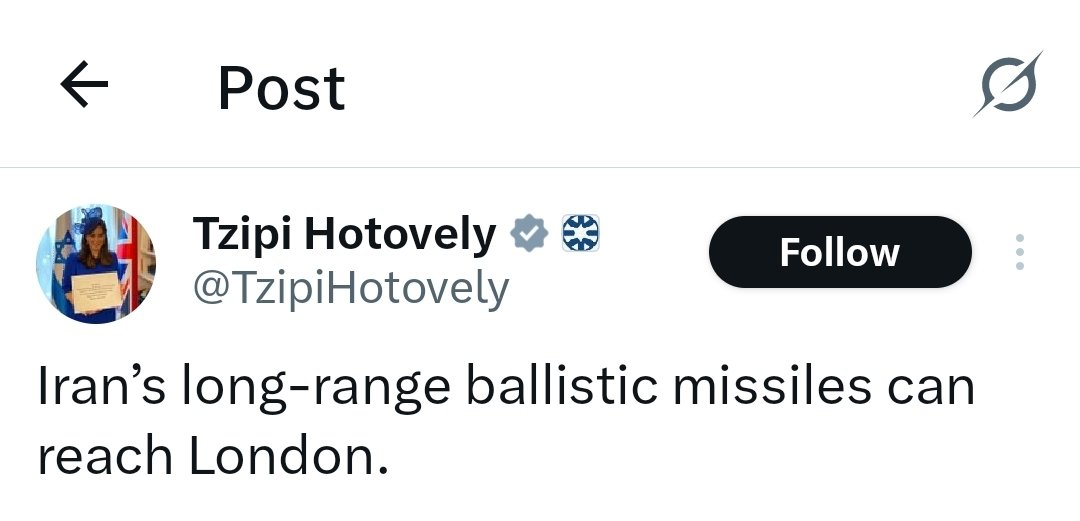
Task: Tap the word reach in the tweet
Action: (x=105, y=456)
